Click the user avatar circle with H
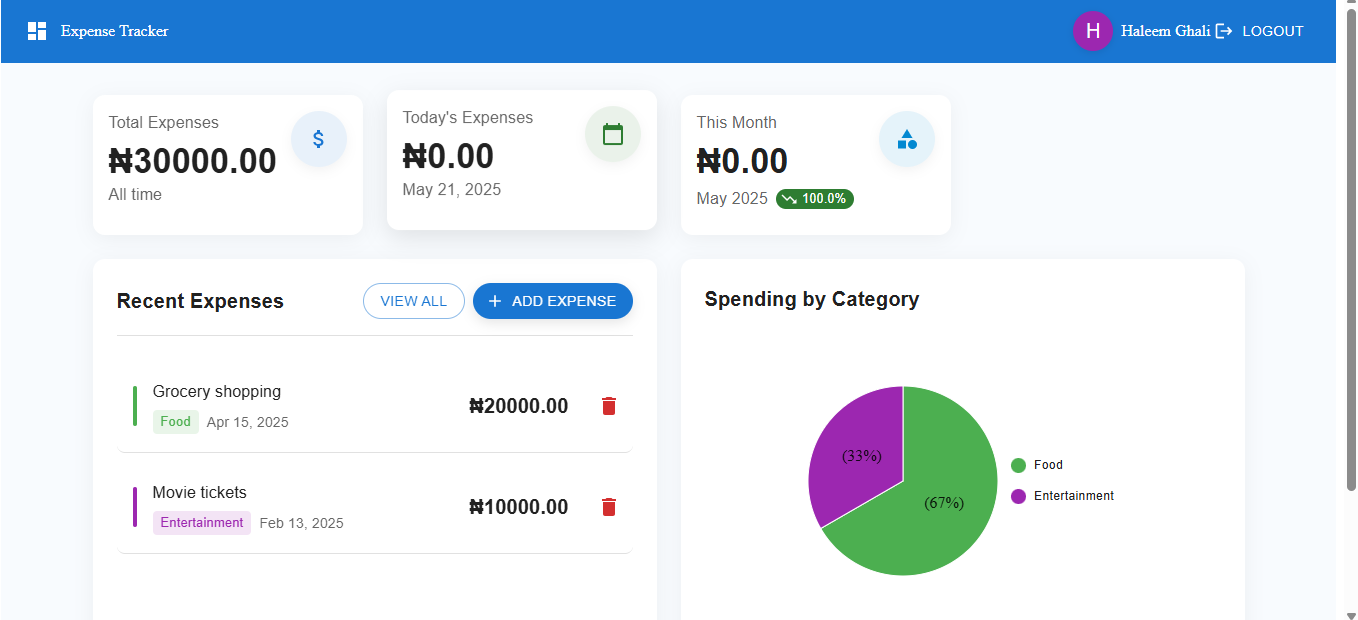This screenshot has width=1358, height=620. (1092, 31)
